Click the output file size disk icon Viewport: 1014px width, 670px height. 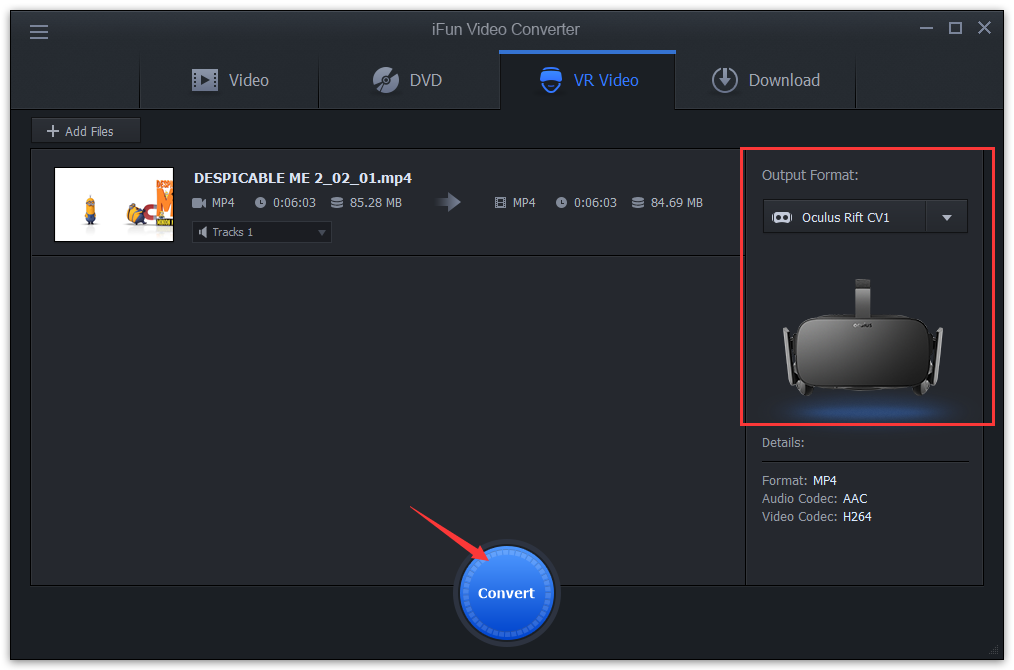tap(638, 203)
